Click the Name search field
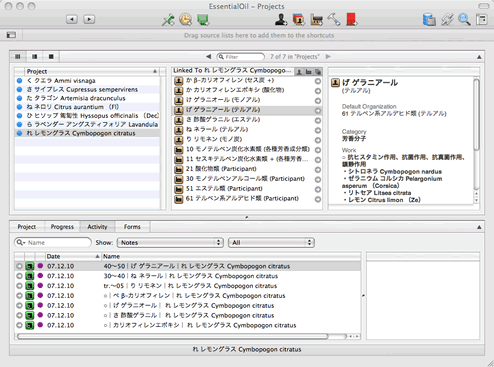 click(x=53, y=242)
